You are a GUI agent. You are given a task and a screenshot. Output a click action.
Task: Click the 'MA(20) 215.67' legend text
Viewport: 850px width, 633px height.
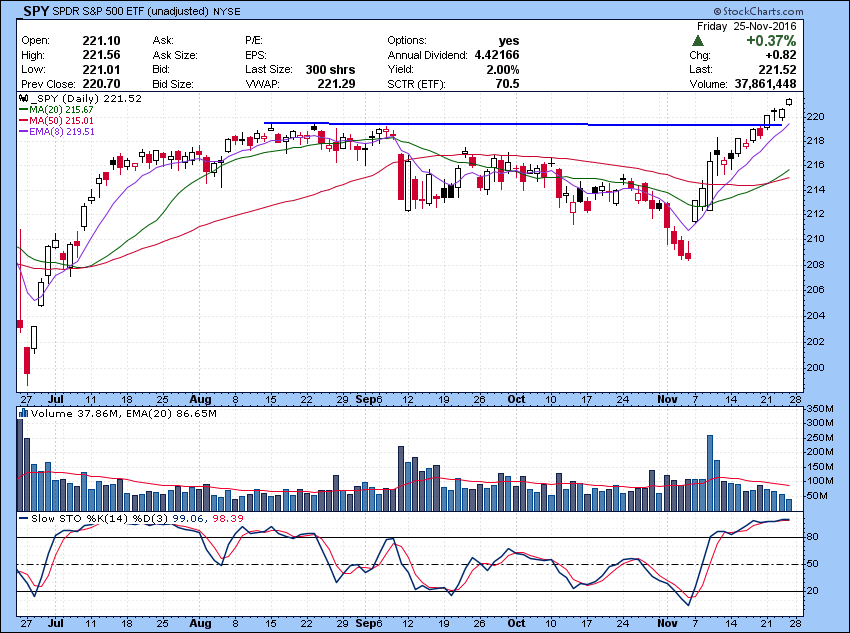[x=61, y=109]
